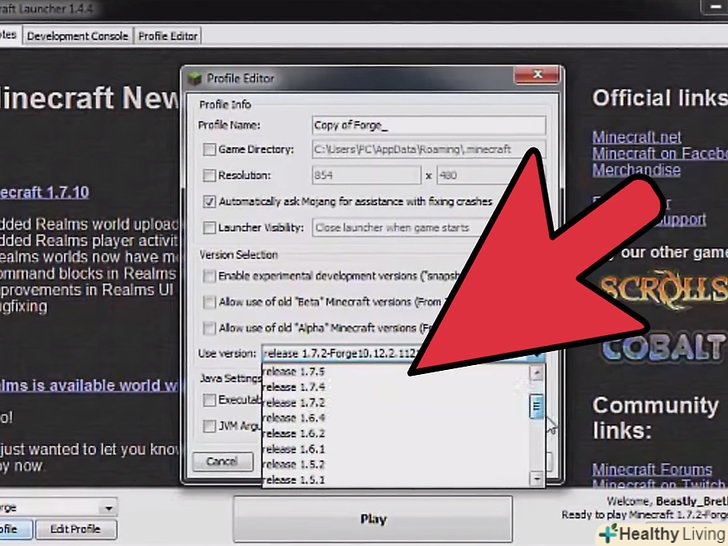The height and width of the screenshot is (546, 728).
Task: Close the Profile Editor dialog
Action: click(x=537, y=74)
